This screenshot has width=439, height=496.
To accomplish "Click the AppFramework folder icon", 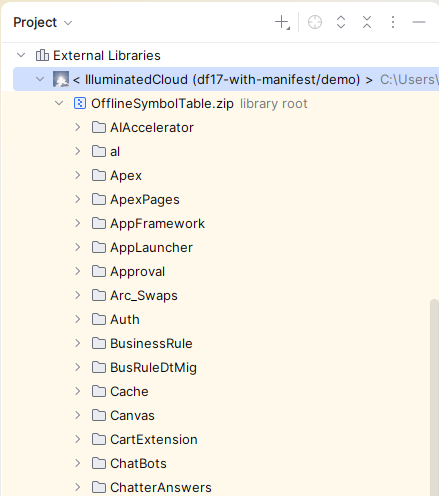I will 99,223.
